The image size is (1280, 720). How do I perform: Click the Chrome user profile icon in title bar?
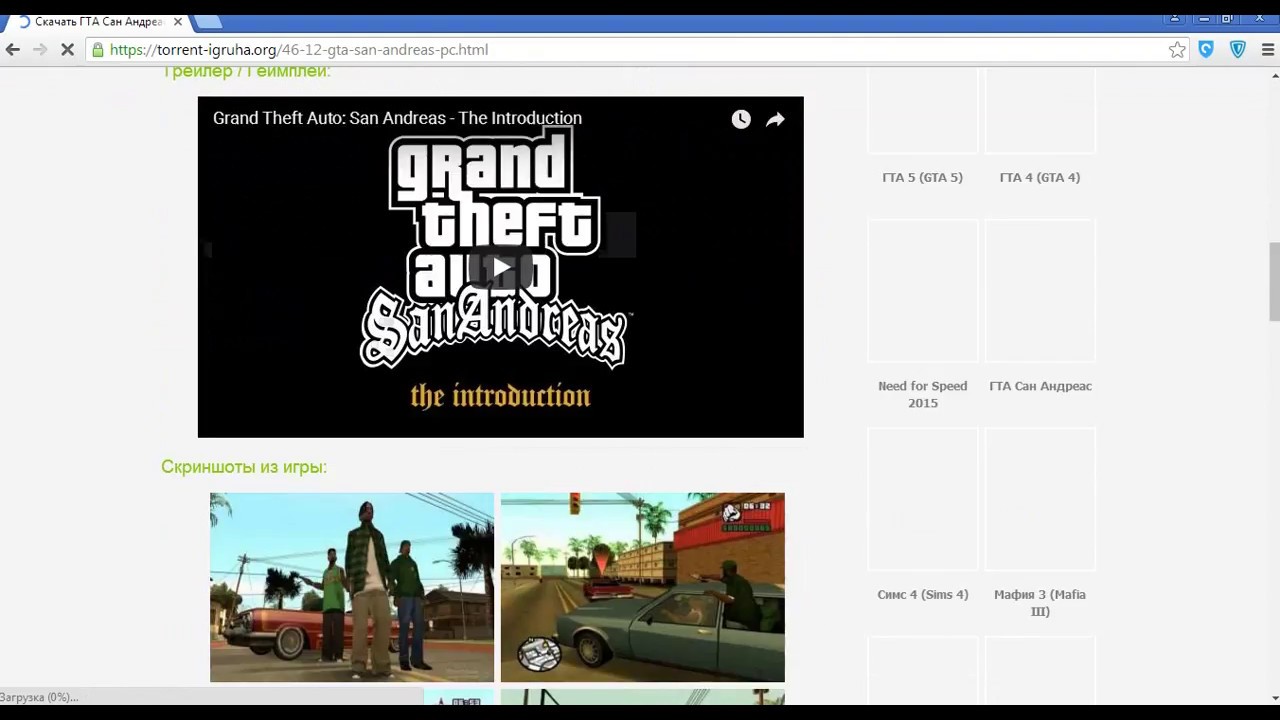[x=1175, y=17]
